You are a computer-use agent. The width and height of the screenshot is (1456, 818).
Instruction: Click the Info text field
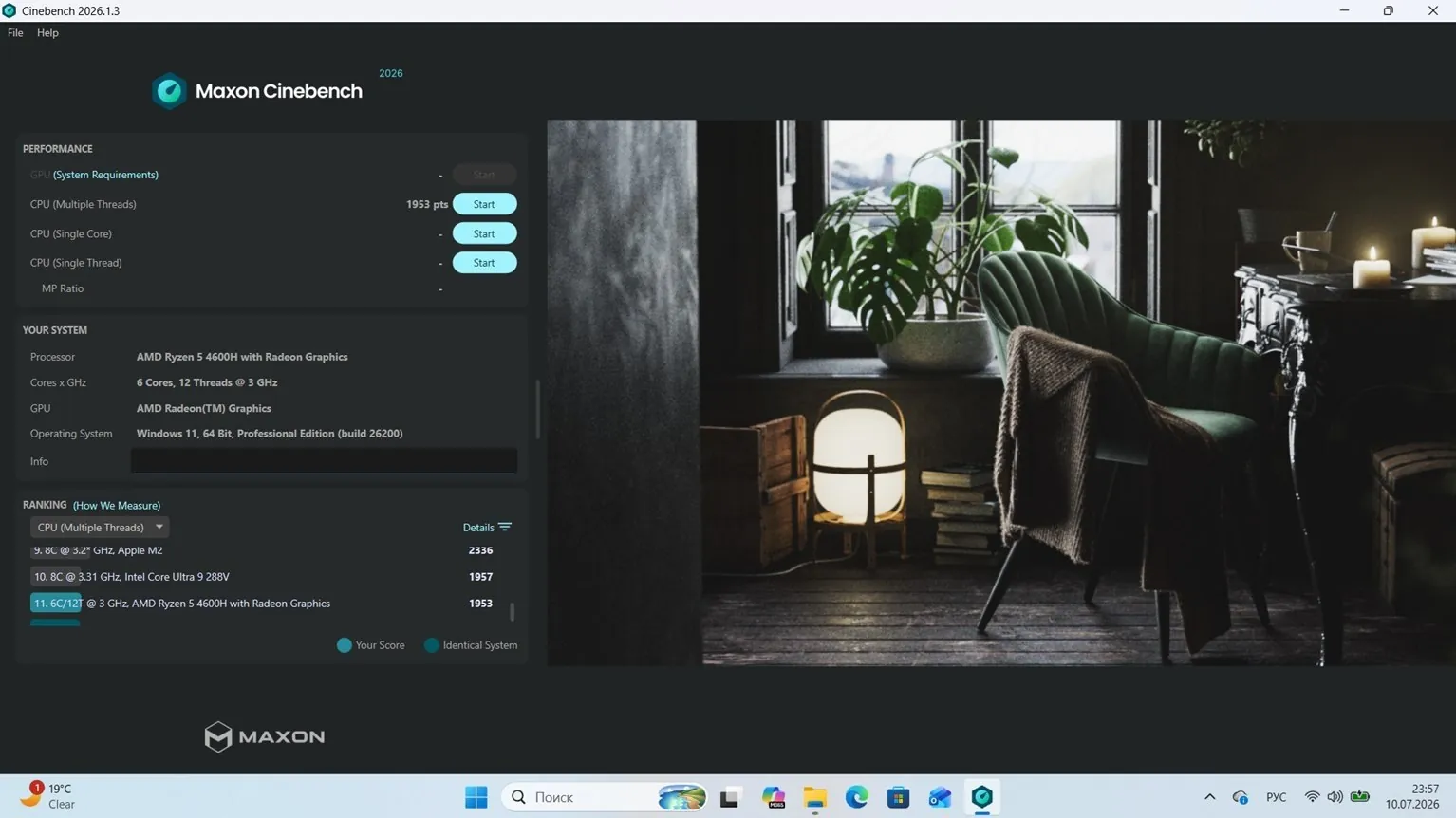(x=324, y=461)
